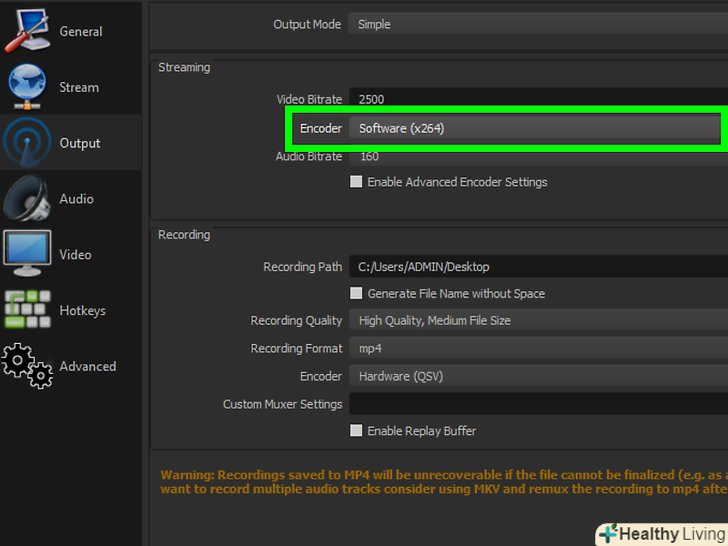
Task: Select the Hotkeys keyboard icon
Action: 27,310
